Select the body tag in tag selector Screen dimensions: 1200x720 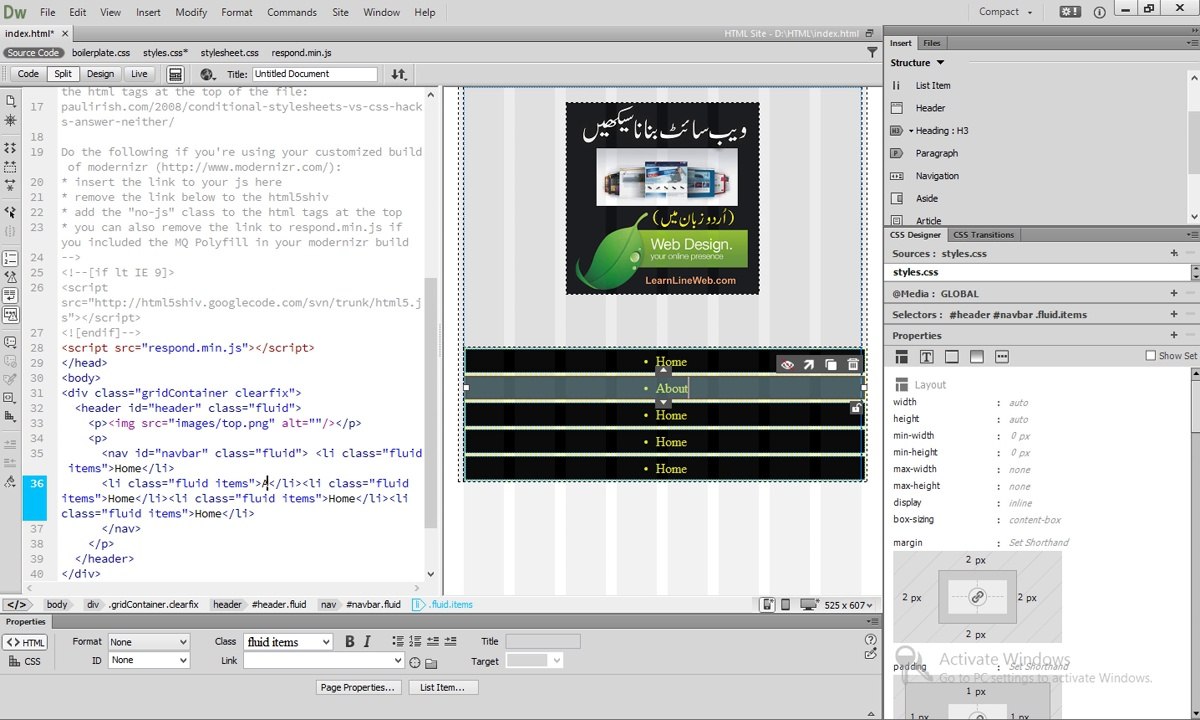(57, 605)
